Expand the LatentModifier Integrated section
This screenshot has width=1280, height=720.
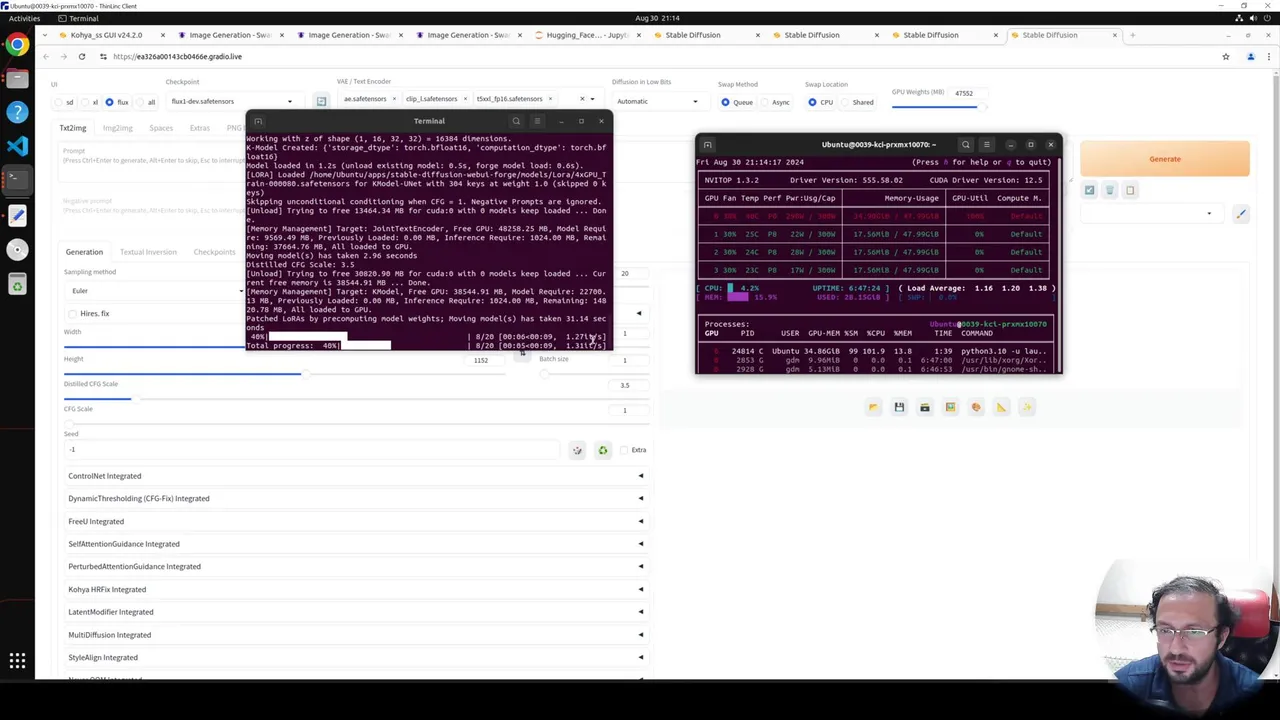coord(355,612)
